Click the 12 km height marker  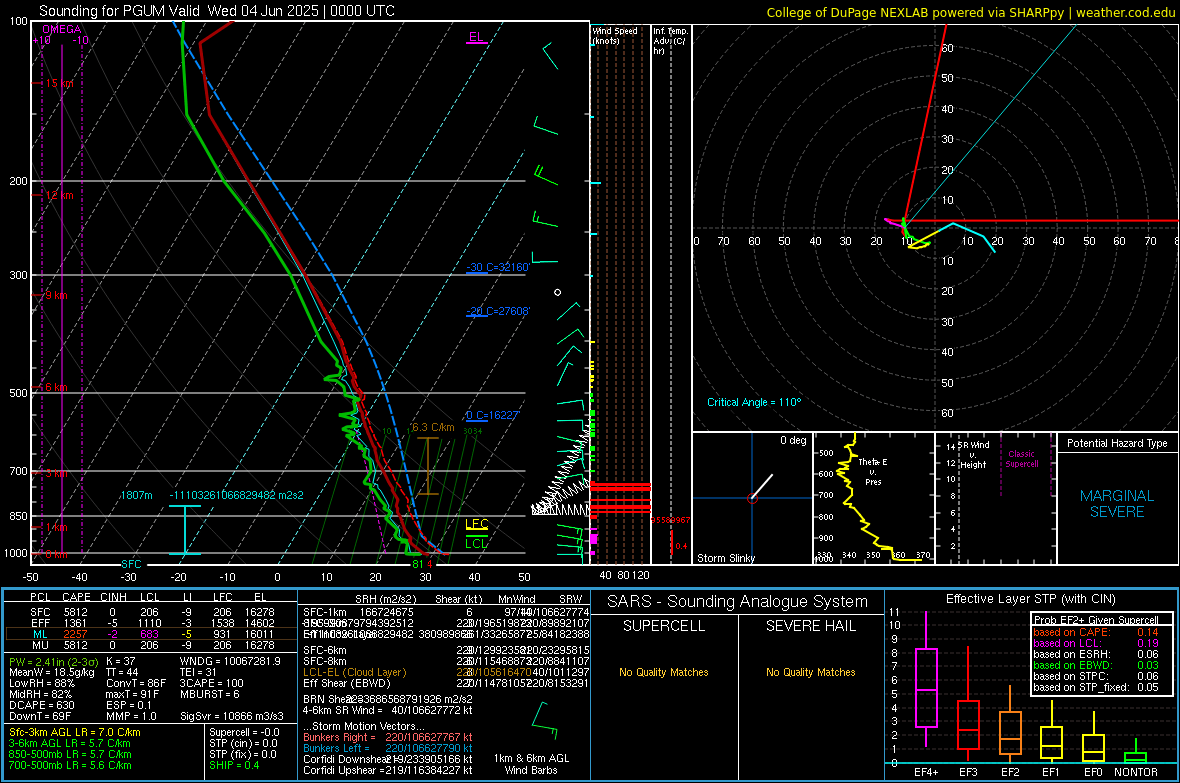[59, 195]
